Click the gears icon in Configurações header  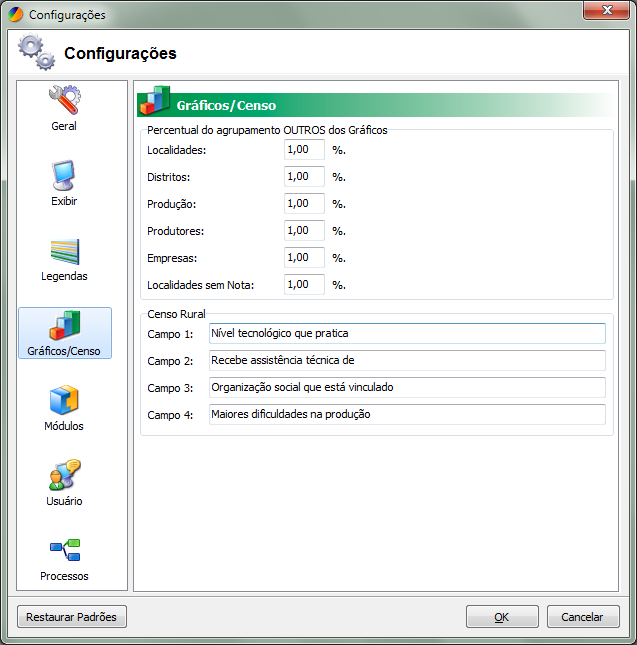37,53
